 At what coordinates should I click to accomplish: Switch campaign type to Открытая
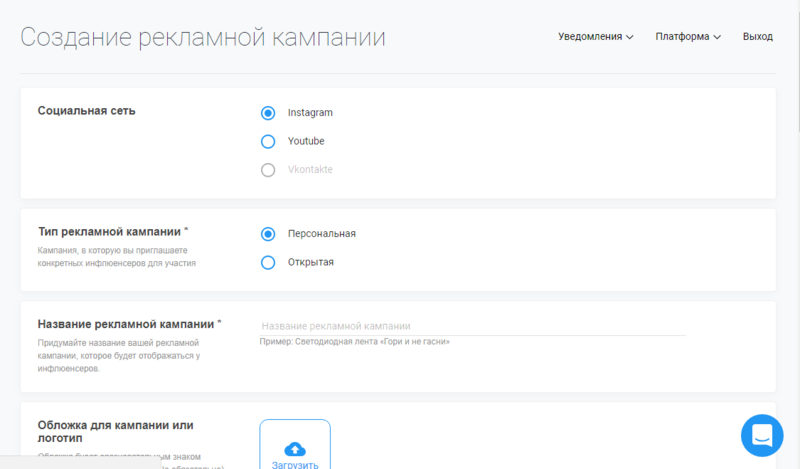[x=267, y=263]
